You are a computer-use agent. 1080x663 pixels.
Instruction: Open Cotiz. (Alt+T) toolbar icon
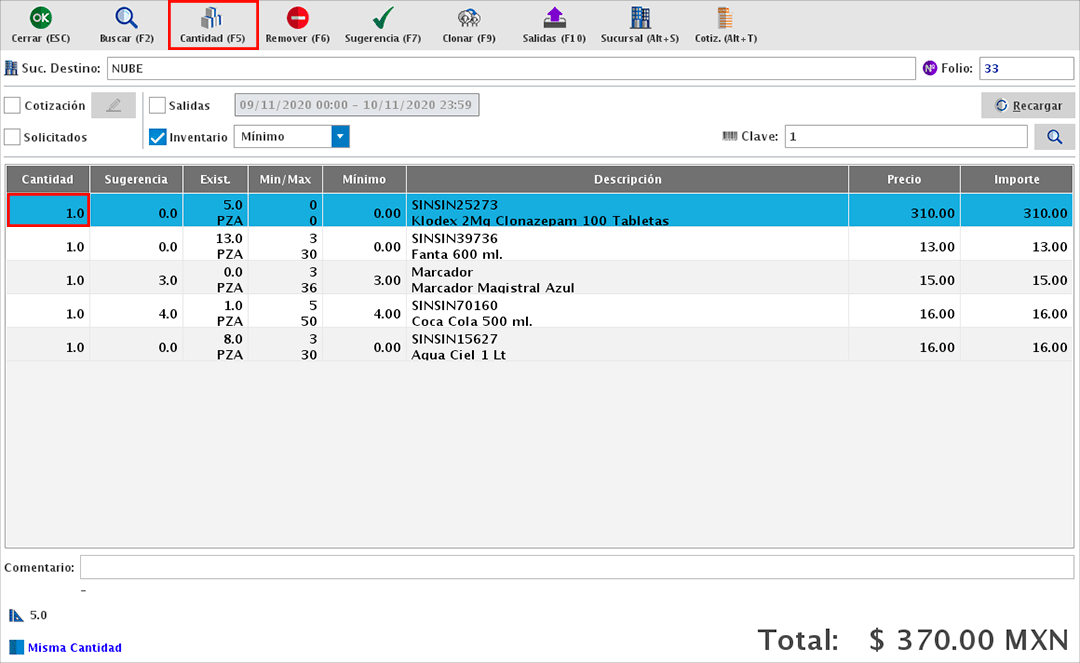[x=725, y=18]
